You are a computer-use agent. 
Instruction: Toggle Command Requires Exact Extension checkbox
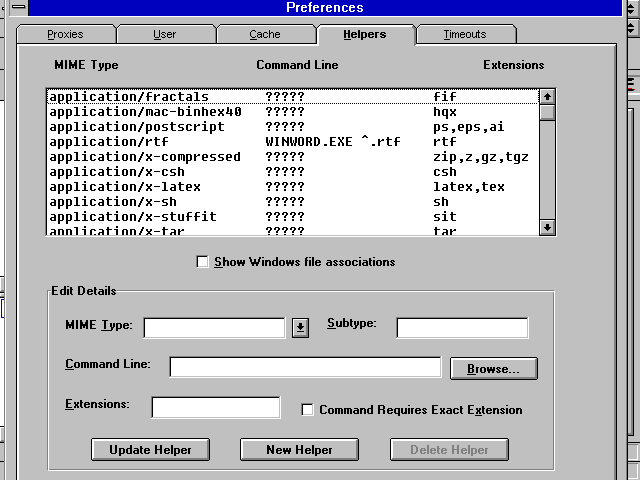(309, 410)
